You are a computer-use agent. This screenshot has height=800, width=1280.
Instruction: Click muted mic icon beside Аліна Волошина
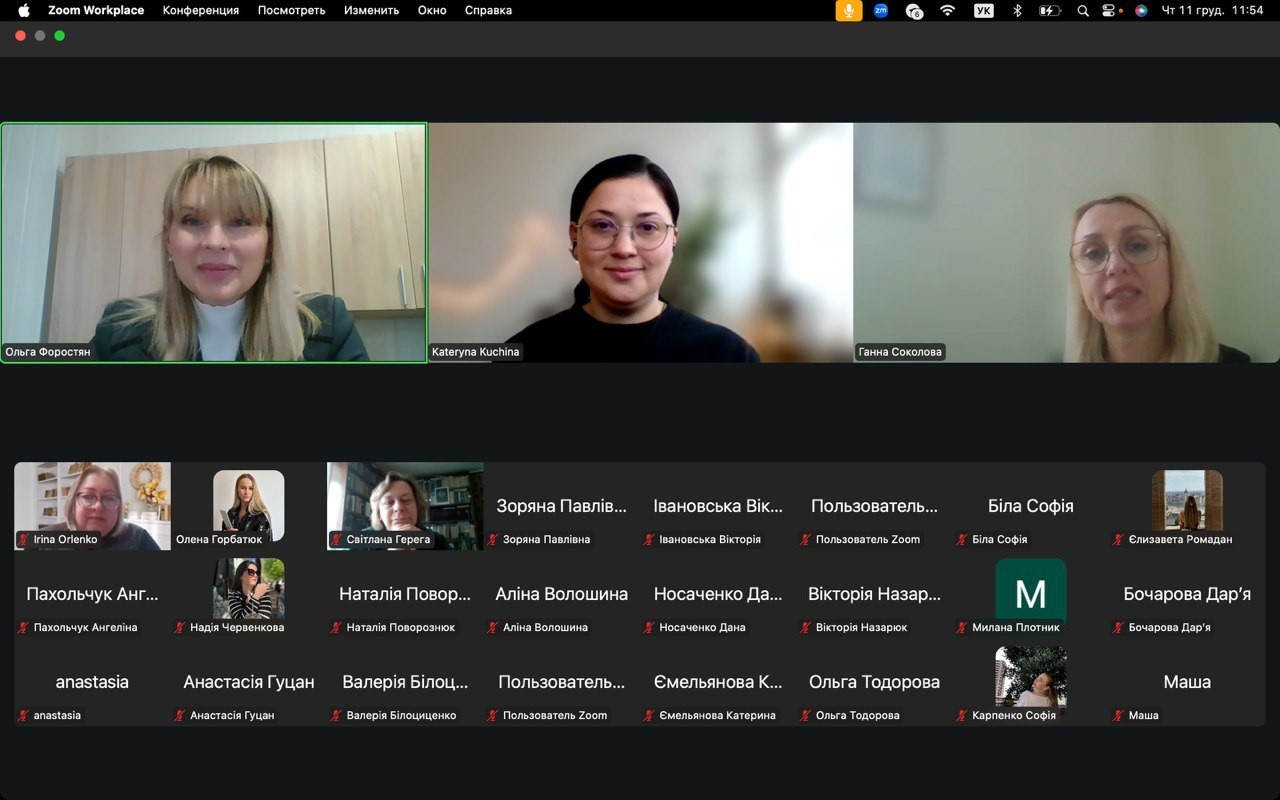coord(493,628)
